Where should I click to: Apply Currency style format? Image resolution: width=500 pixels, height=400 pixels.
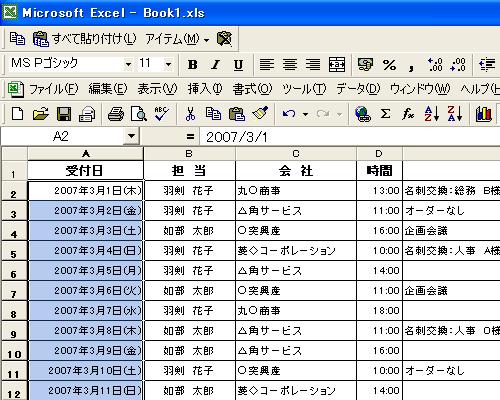click(365, 64)
